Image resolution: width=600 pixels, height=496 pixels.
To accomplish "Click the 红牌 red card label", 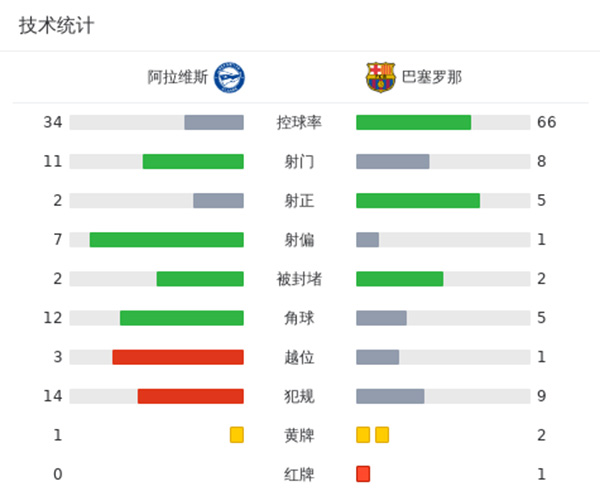I will click(x=300, y=474).
